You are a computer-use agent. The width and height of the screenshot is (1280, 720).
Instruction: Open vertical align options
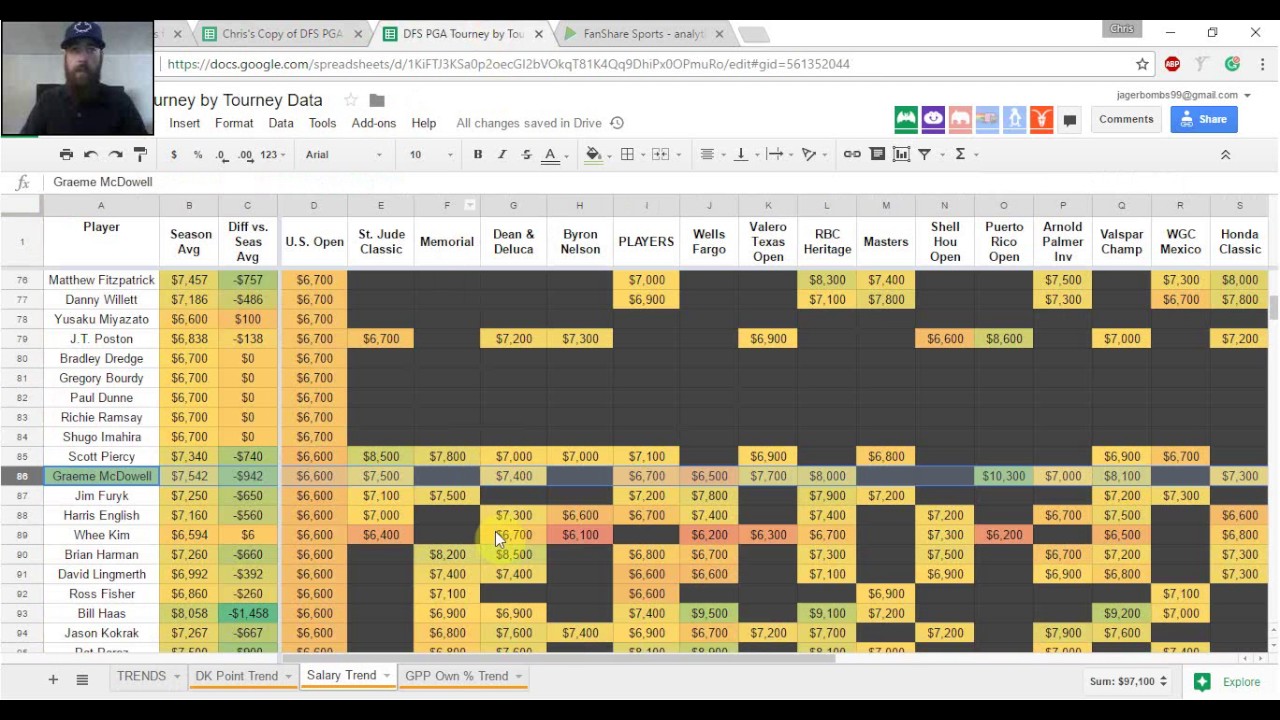pyautogui.click(x=742, y=154)
